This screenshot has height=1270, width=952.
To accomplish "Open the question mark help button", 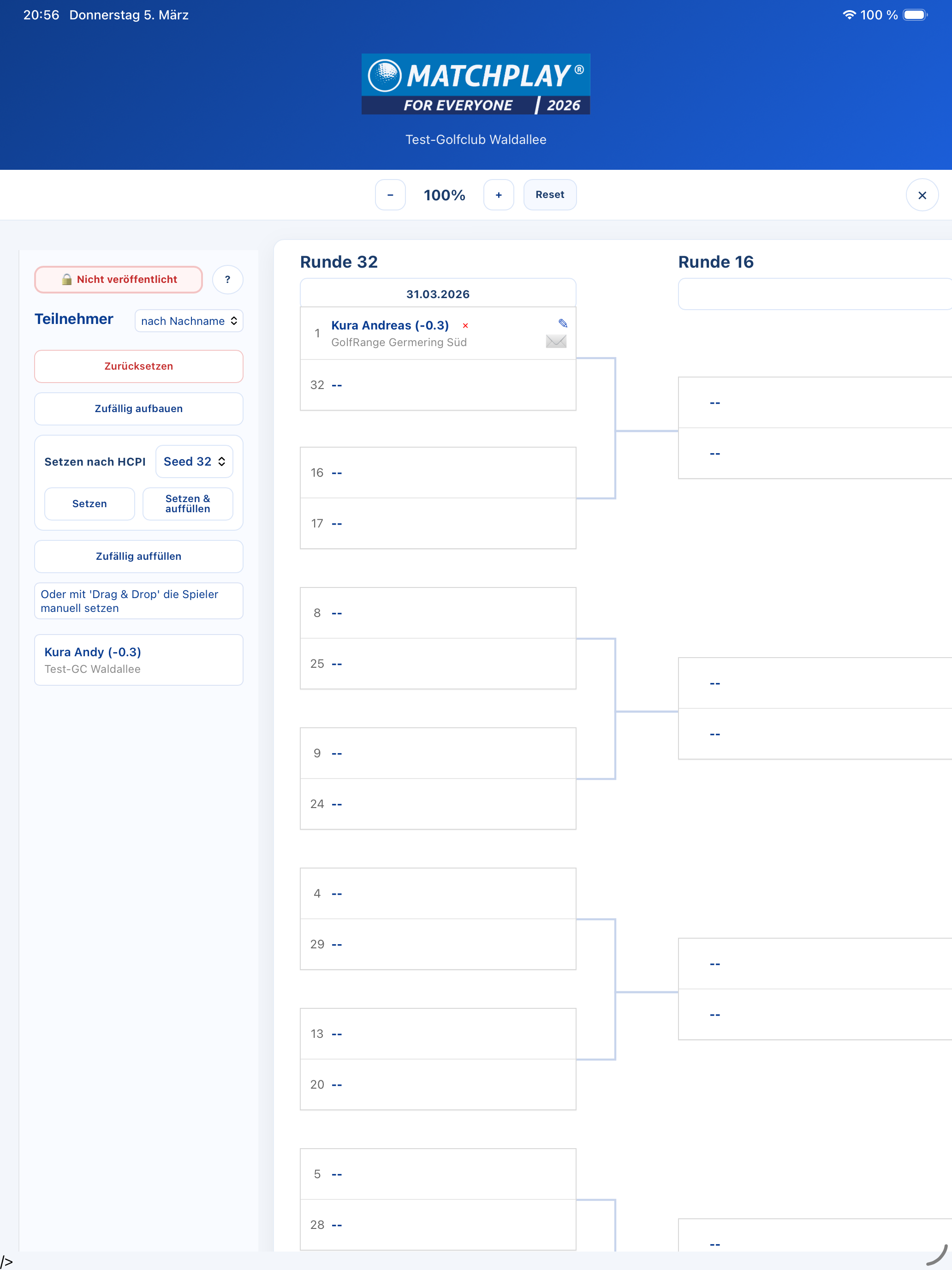I will pyautogui.click(x=228, y=280).
